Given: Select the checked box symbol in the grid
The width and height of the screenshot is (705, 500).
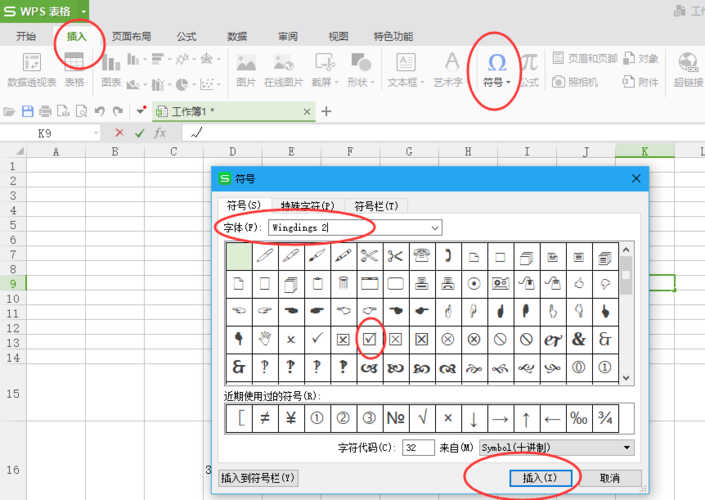Looking at the screenshot, I should click(370, 339).
